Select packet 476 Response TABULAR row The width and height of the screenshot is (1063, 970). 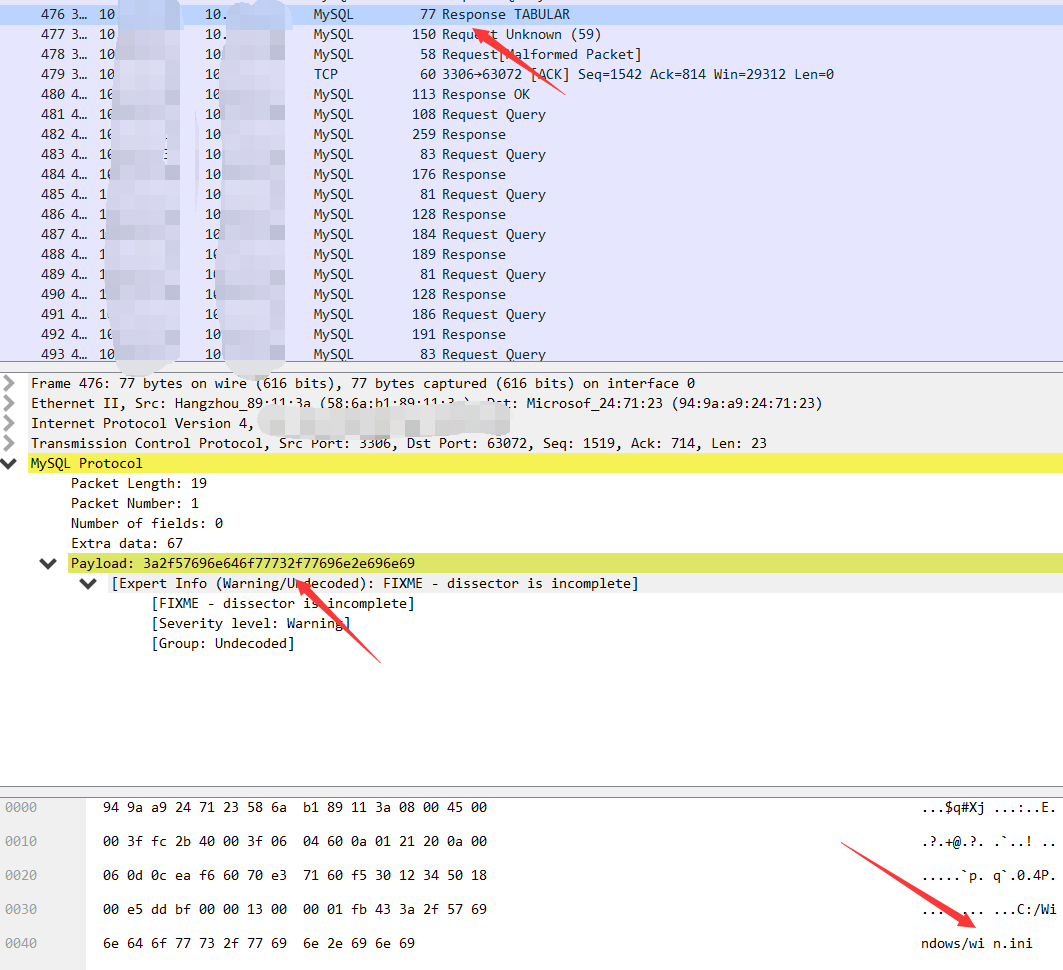click(x=532, y=14)
